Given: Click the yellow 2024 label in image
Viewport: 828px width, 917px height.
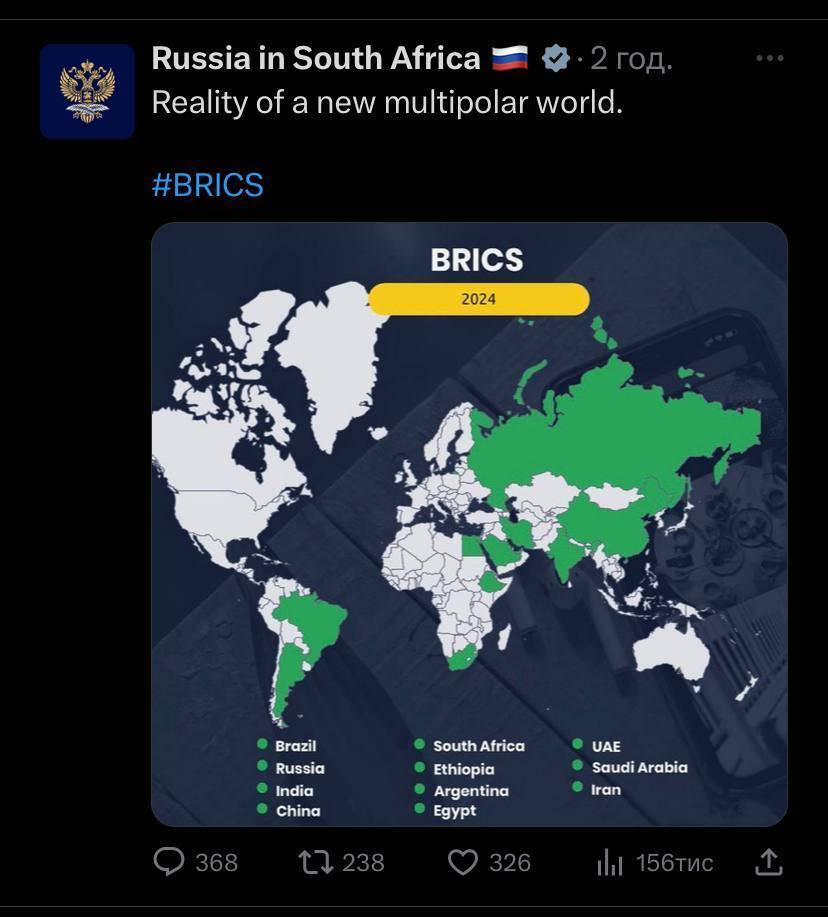Looking at the screenshot, I should (x=479, y=299).
